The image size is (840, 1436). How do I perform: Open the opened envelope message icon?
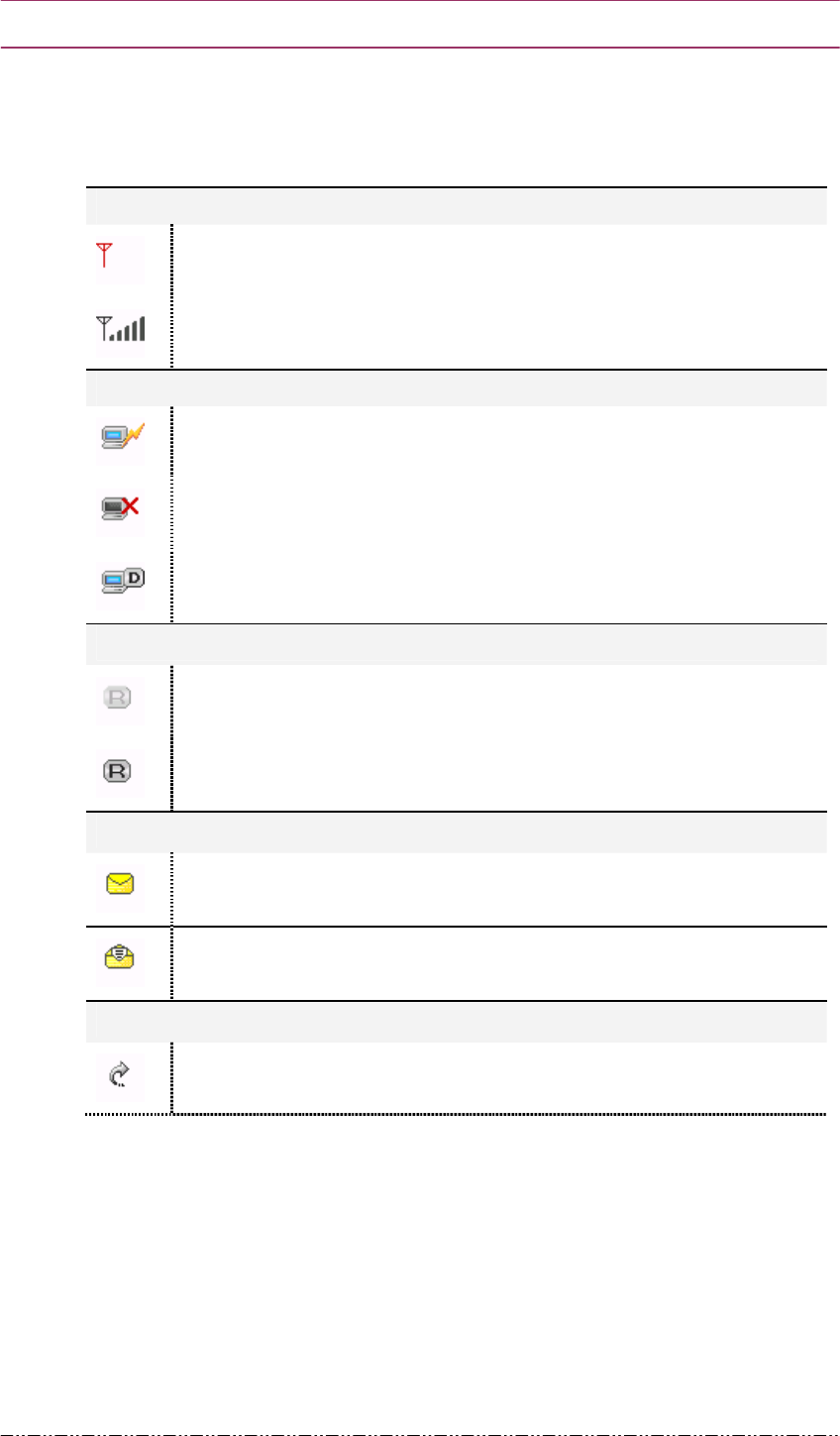[119, 957]
